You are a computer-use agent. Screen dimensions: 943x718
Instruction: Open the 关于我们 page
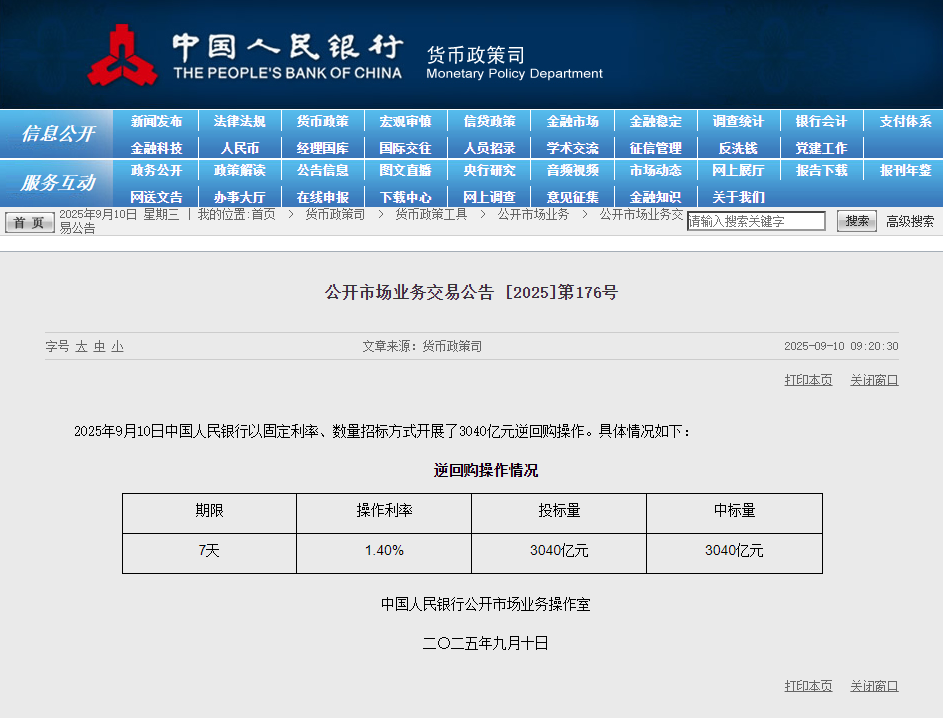coord(738,196)
